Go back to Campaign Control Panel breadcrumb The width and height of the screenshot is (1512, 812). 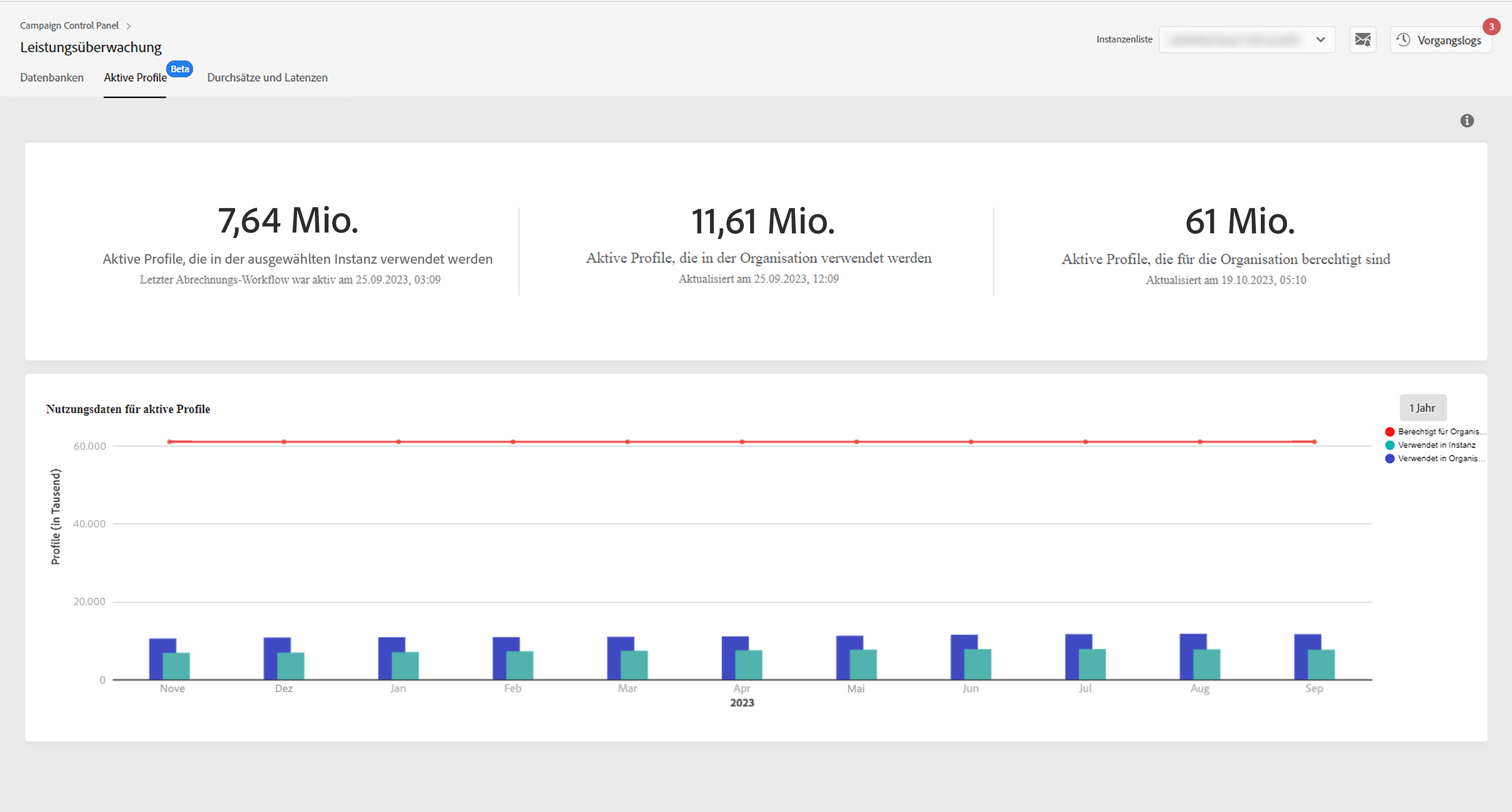tap(69, 26)
